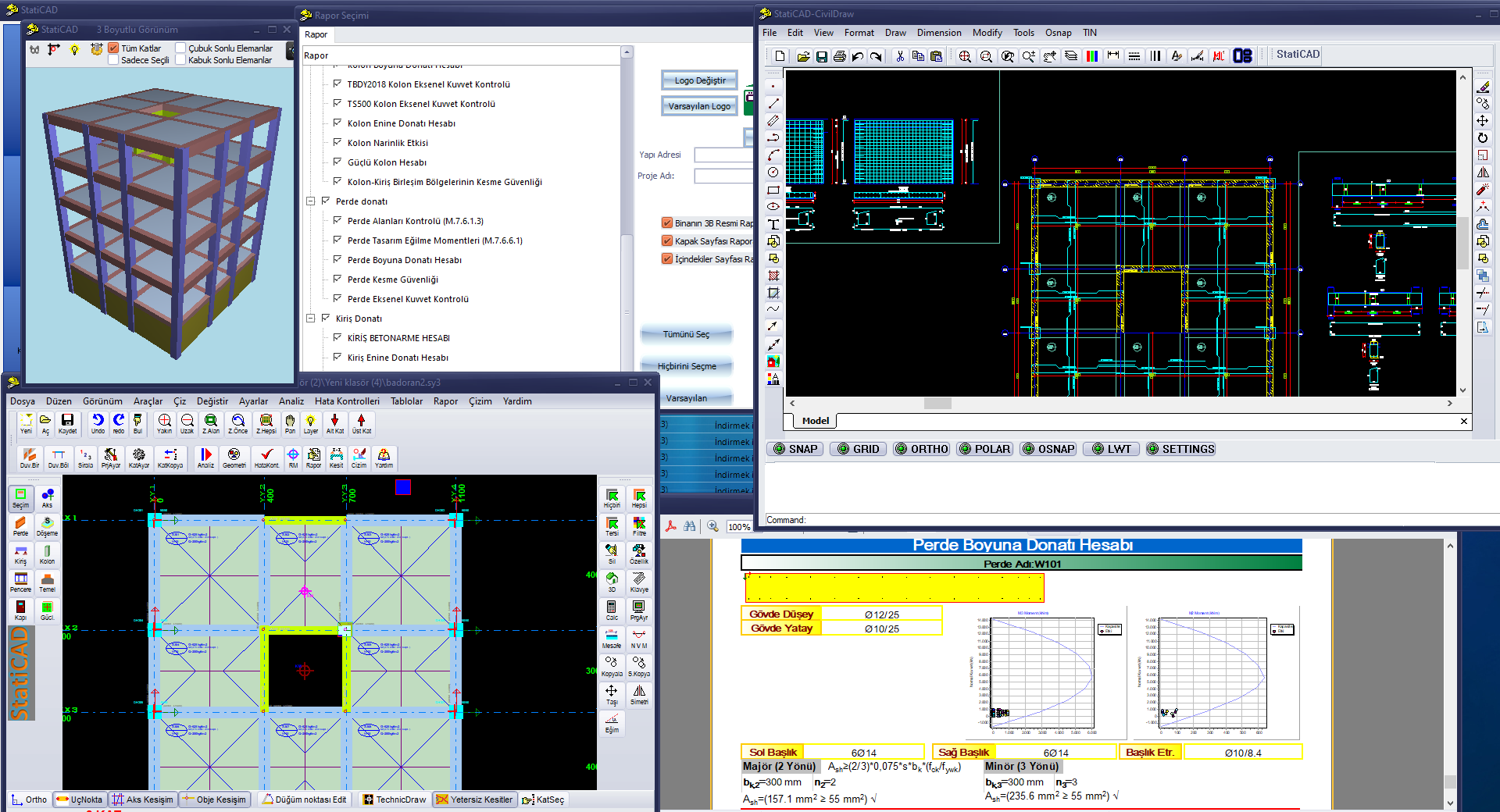Uncheck Perde Kesme Güvenliği report item
The image size is (1500, 812).
(337, 279)
